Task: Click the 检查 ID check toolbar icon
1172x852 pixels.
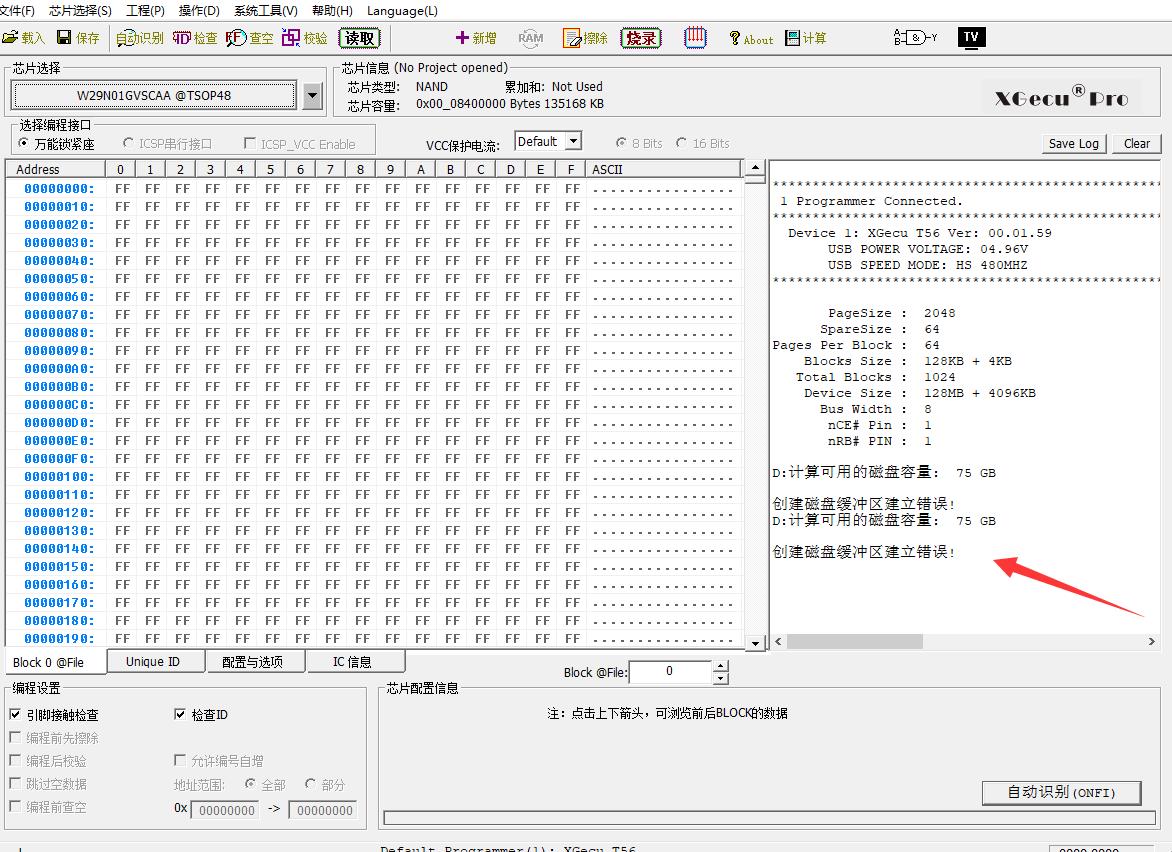Action: 195,38
